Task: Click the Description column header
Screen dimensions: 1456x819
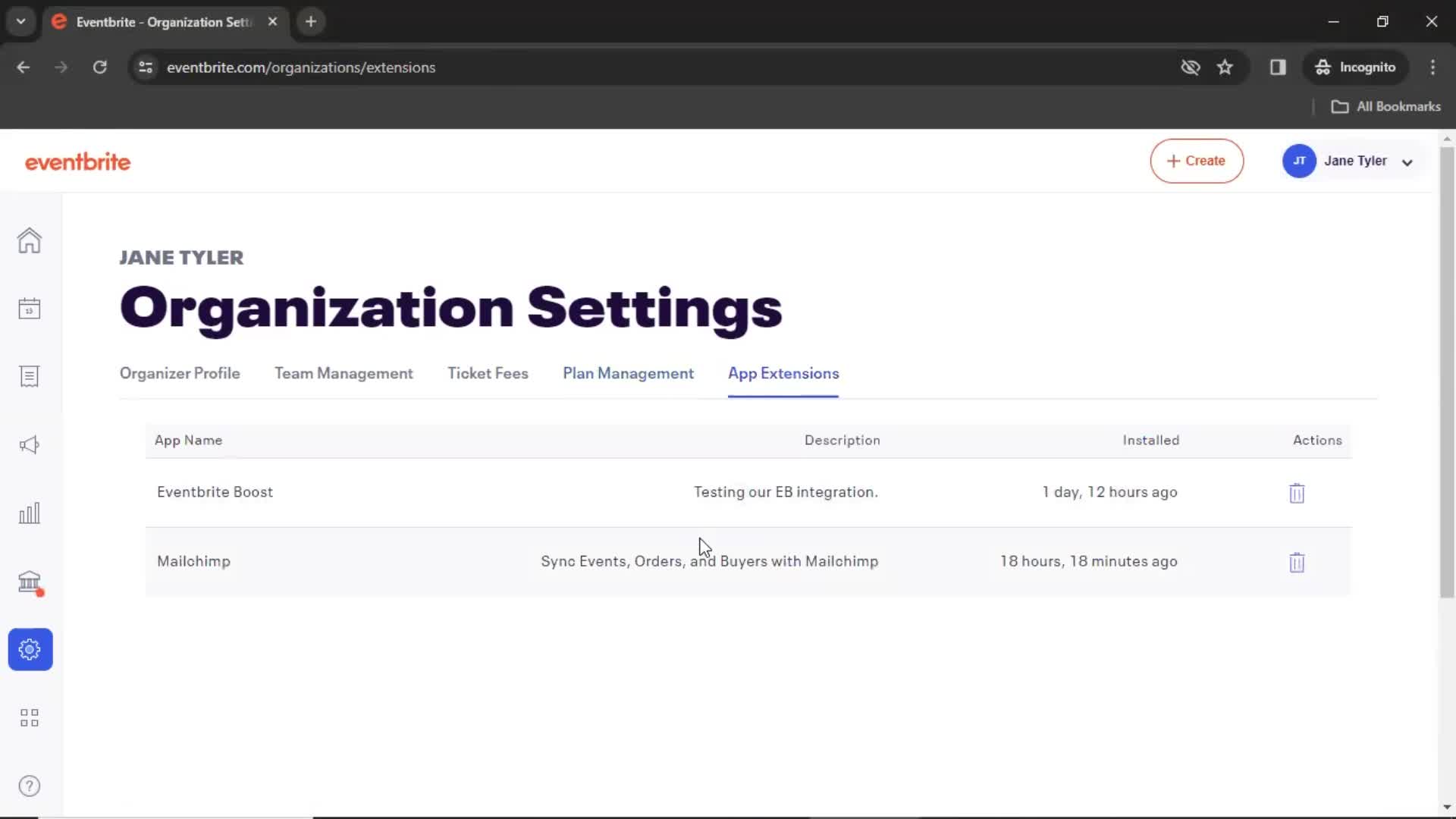Action: [842, 441]
